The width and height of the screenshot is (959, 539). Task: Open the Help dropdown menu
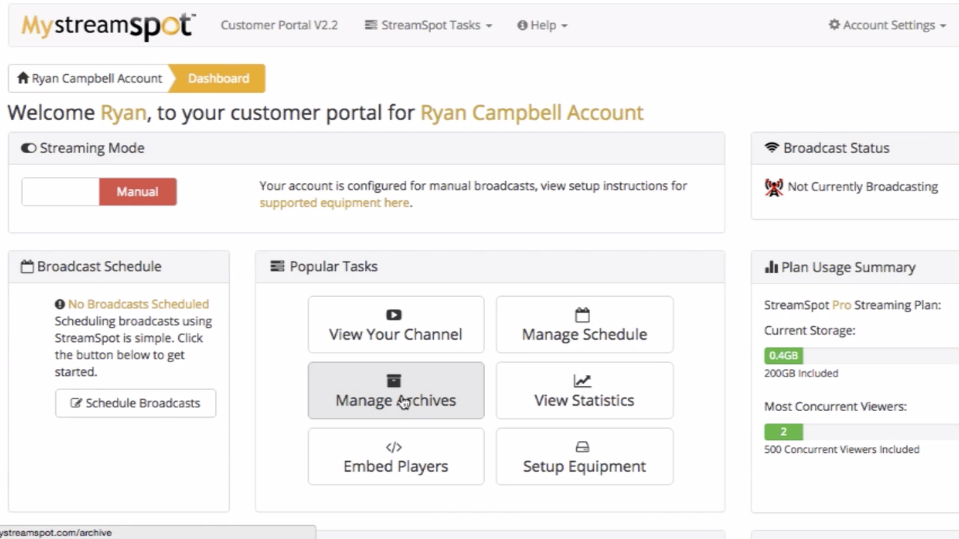point(542,25)
